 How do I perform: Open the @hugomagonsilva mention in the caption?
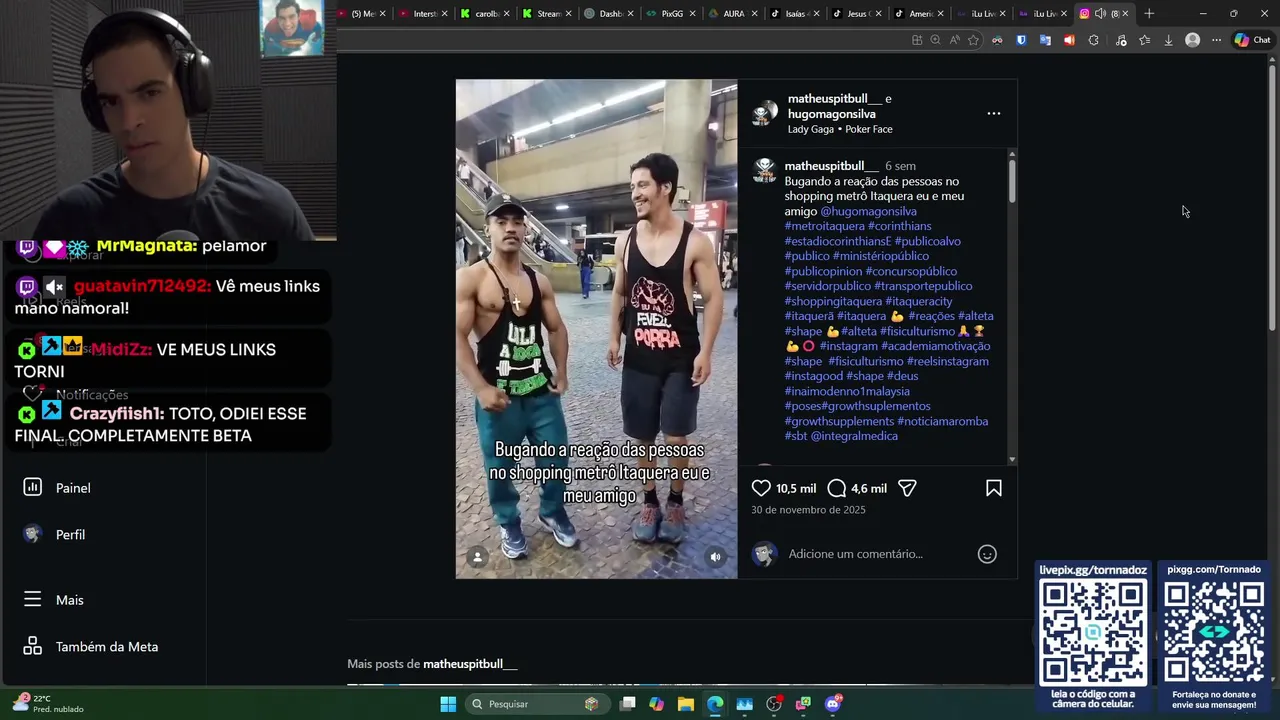(868, 211)
